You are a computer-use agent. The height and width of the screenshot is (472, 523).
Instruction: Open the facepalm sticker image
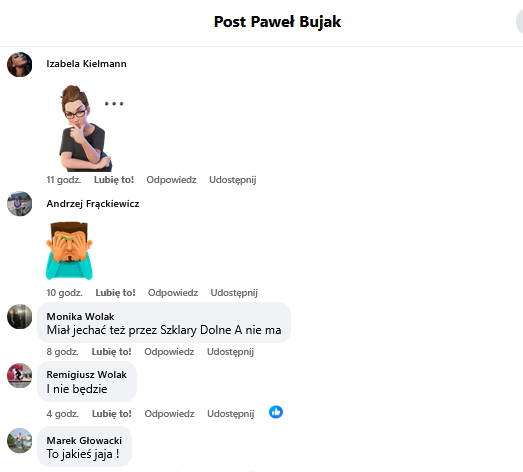(69, 251)
